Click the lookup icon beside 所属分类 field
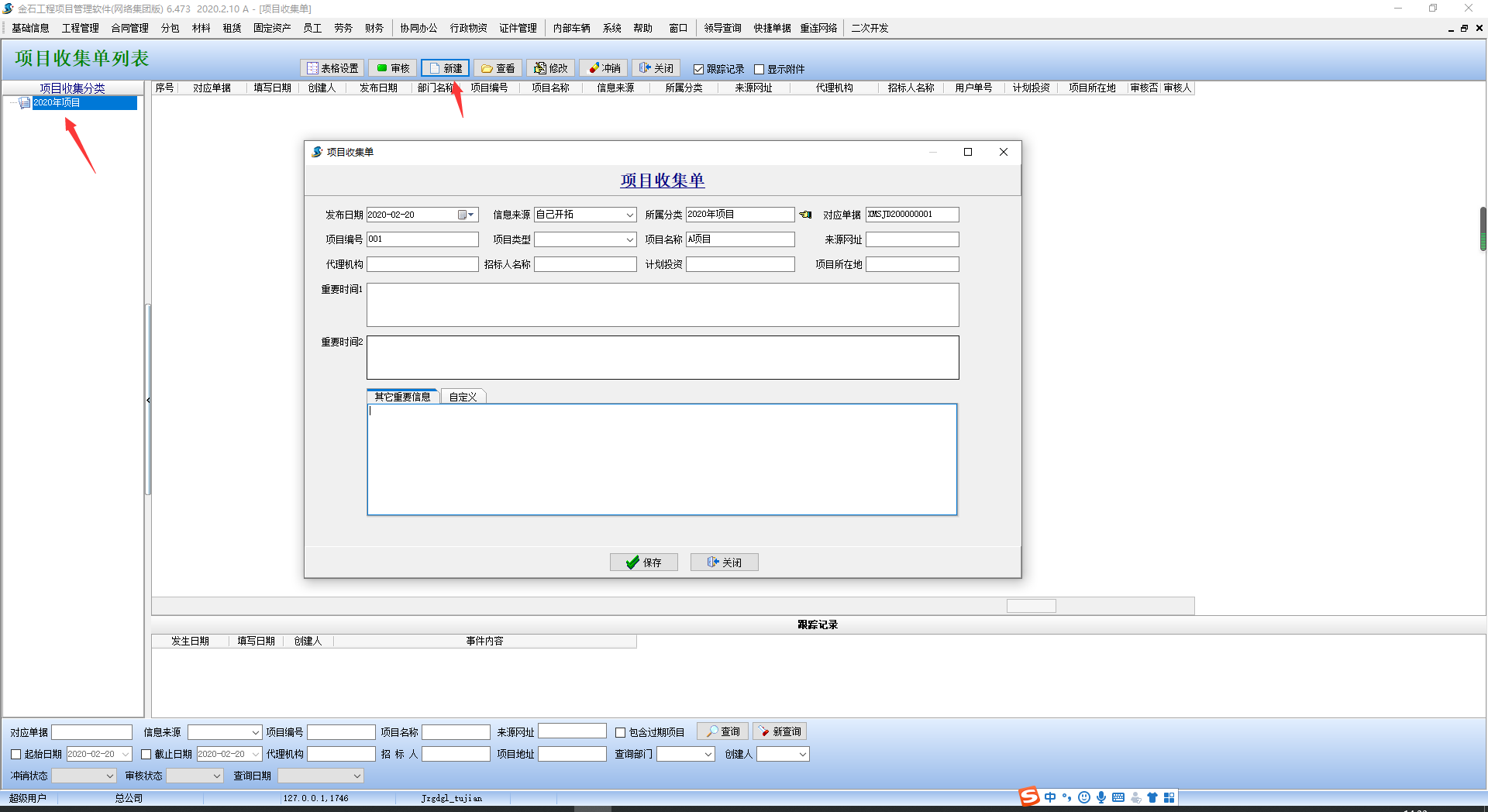 [806, 215]
